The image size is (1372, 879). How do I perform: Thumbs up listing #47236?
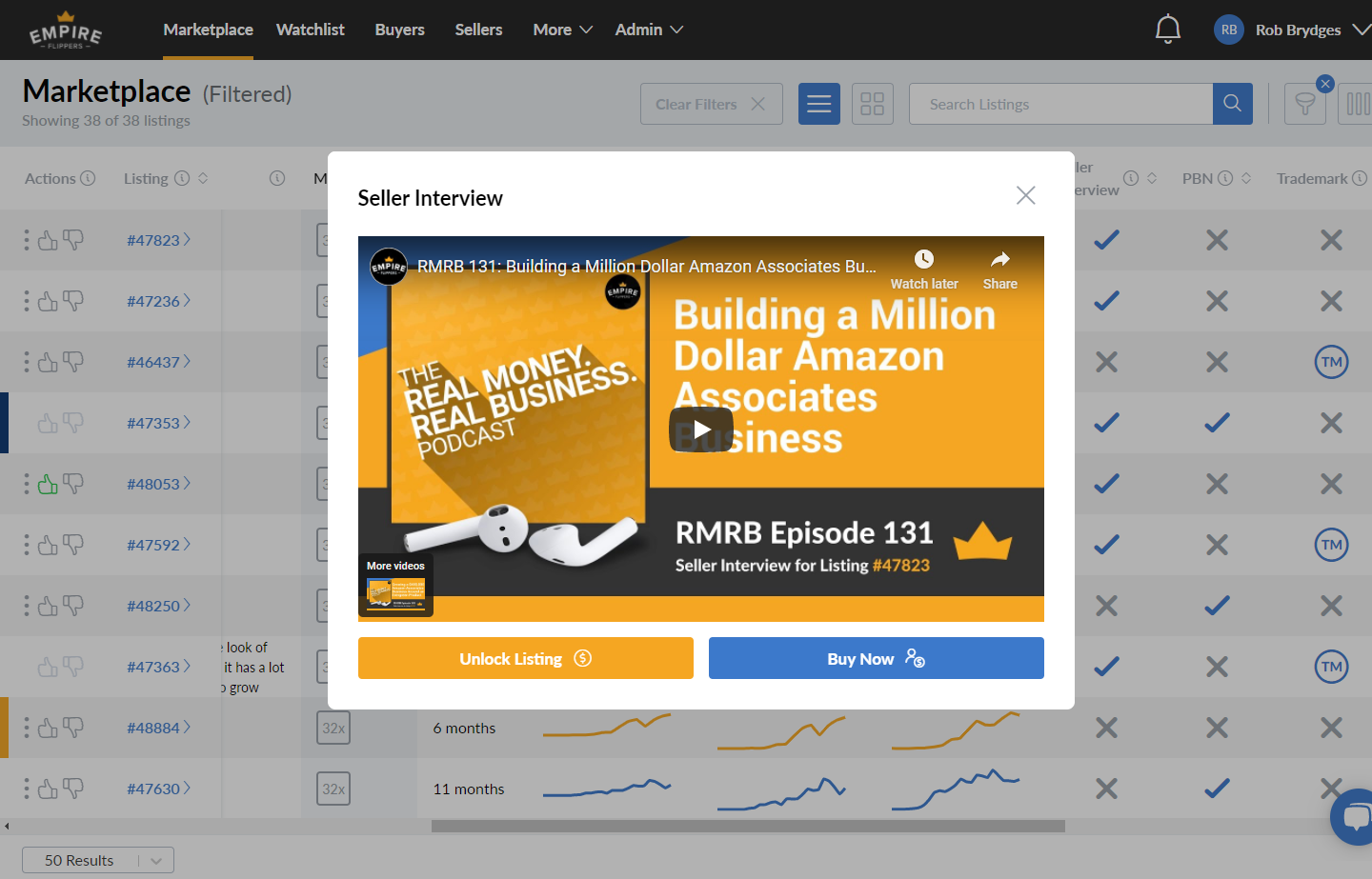(48, 301)
